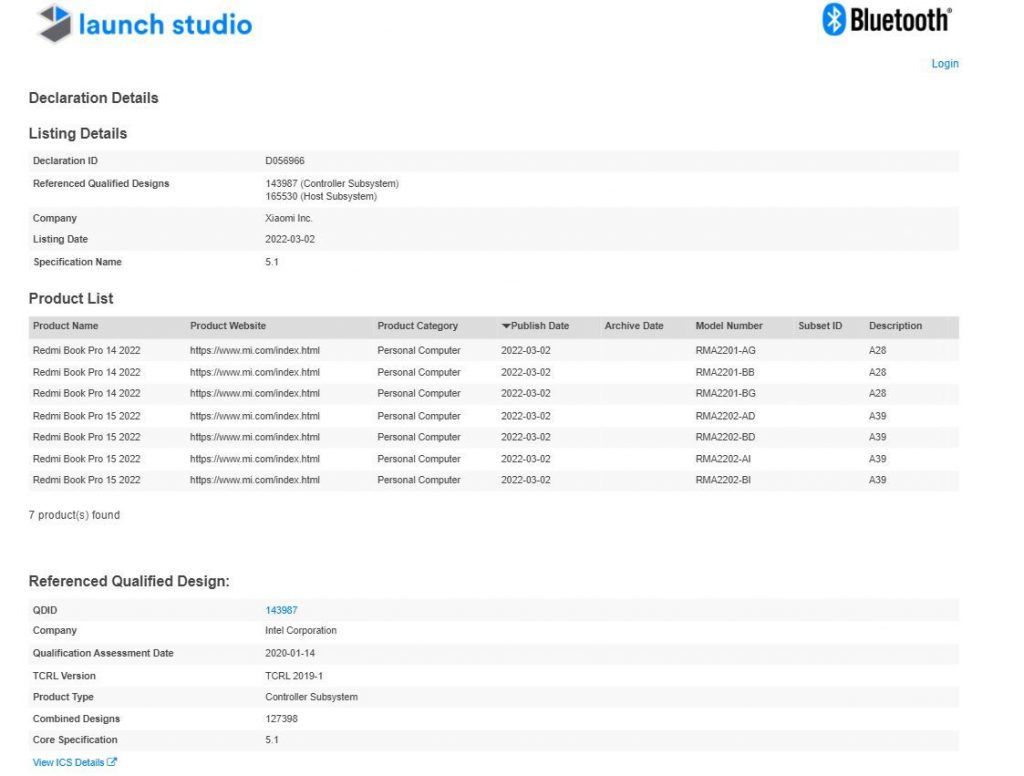Click the Product List heading
The image size is (1024, 776).
(x=71, y=299)
